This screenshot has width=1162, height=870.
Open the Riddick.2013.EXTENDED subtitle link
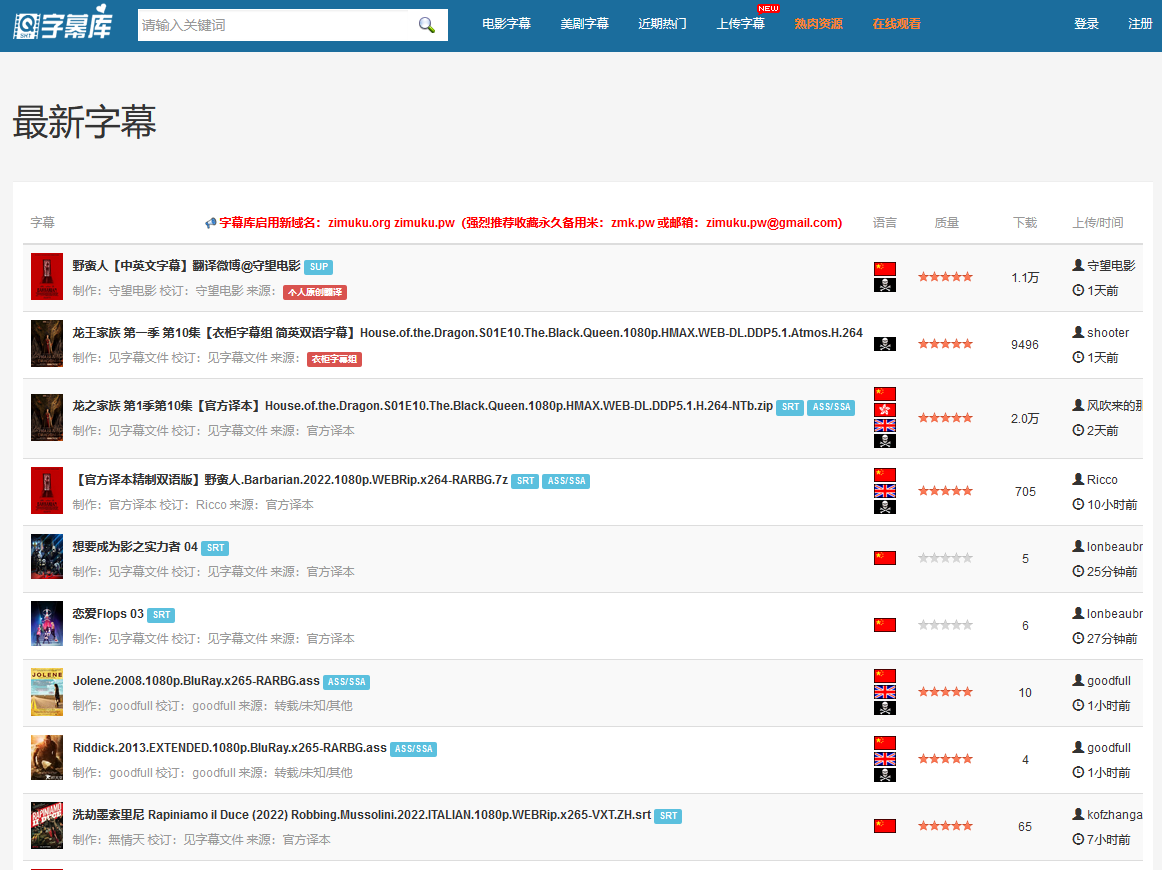pos(230,748)
